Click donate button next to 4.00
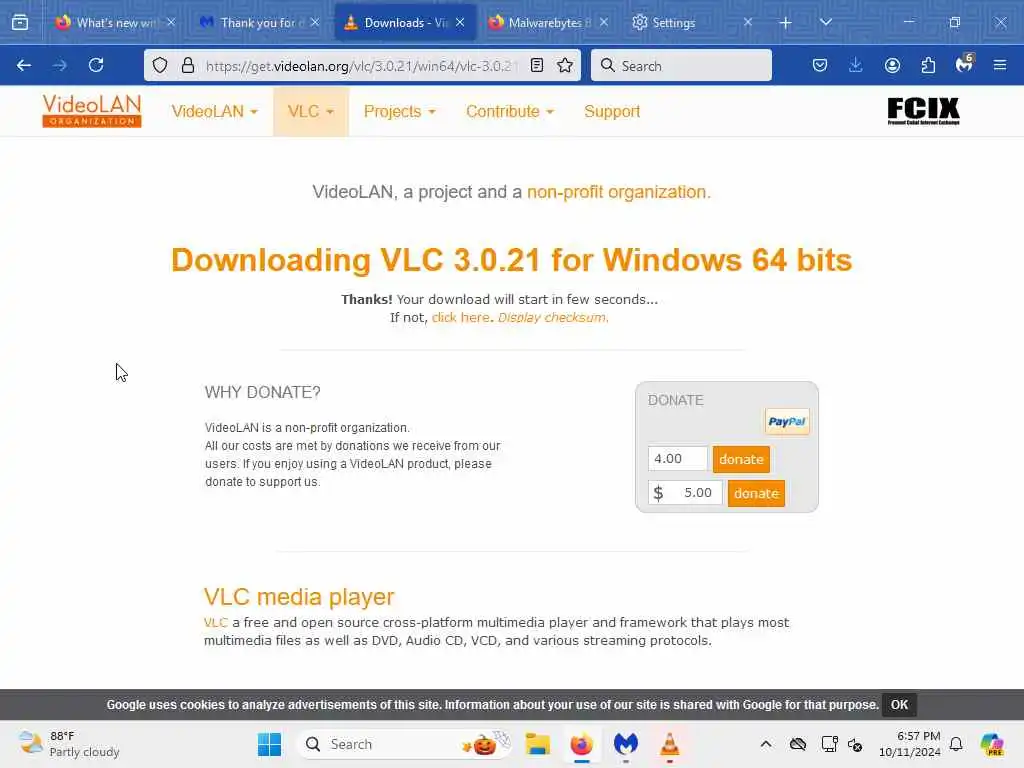Screen dimensions: 1024x768 point(741,459)
